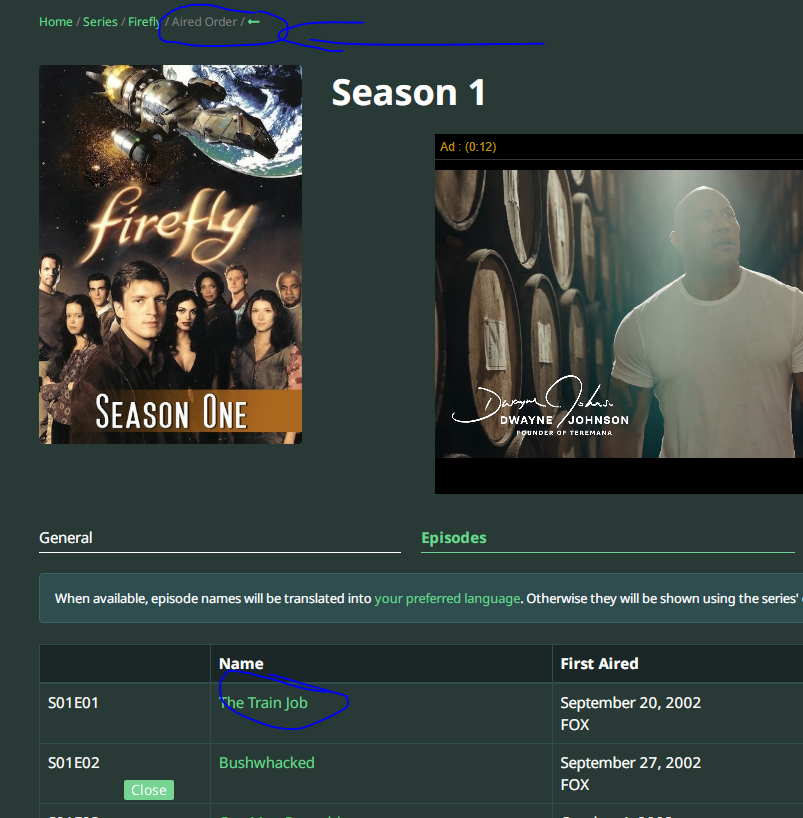The width and height of the screenshot is (803, 818).
Task: Open the 'your preferred language' link
Action: click(x=447, y=598)
